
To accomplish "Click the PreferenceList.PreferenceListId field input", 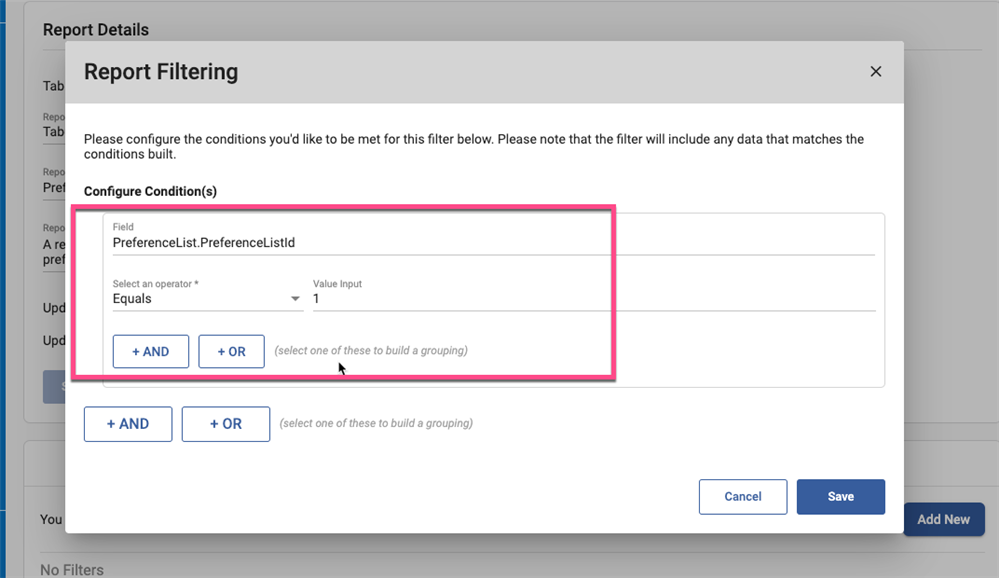I will (492, 243).
